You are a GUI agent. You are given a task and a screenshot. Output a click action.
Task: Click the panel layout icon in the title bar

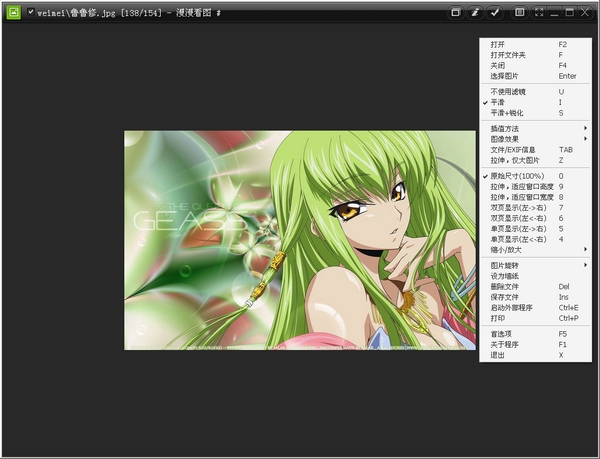[x=520, y=13]
